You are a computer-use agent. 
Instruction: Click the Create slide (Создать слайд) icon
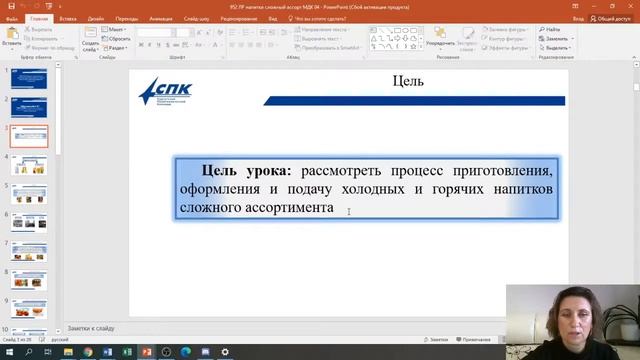pos(90,33)
